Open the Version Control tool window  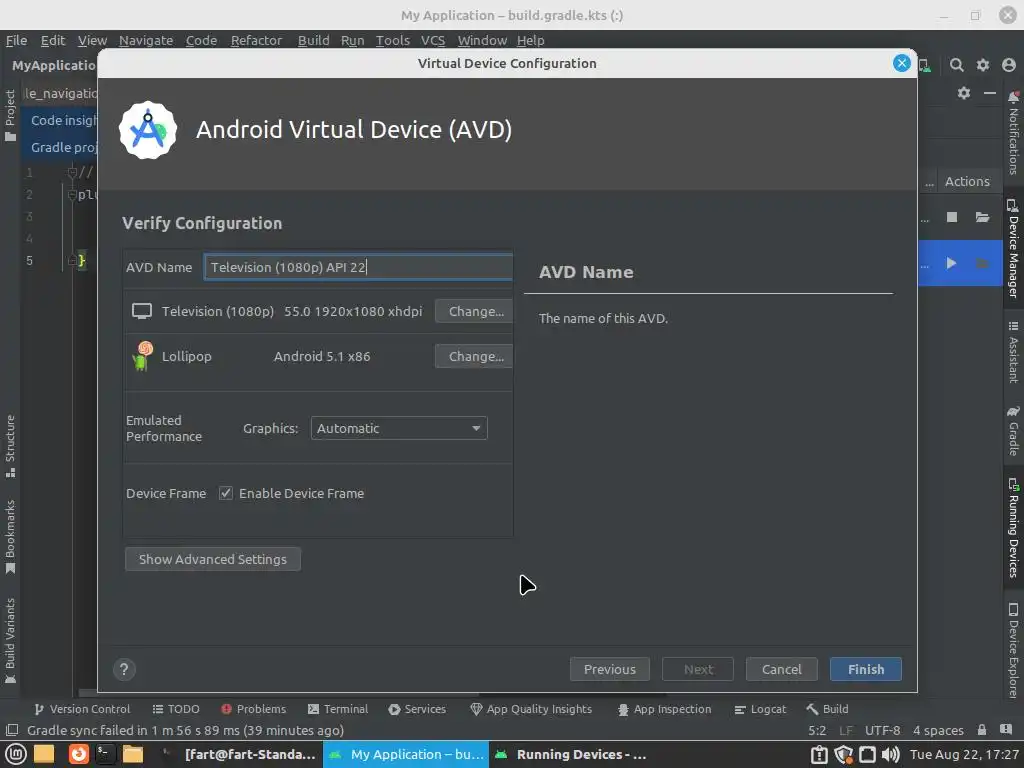(x=82, y=709)
